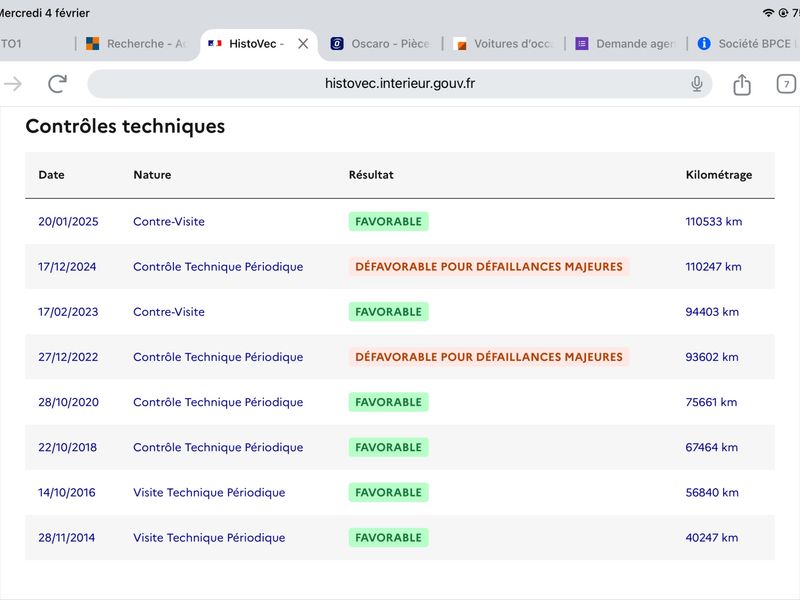Open the Demande agen tab

627,44
